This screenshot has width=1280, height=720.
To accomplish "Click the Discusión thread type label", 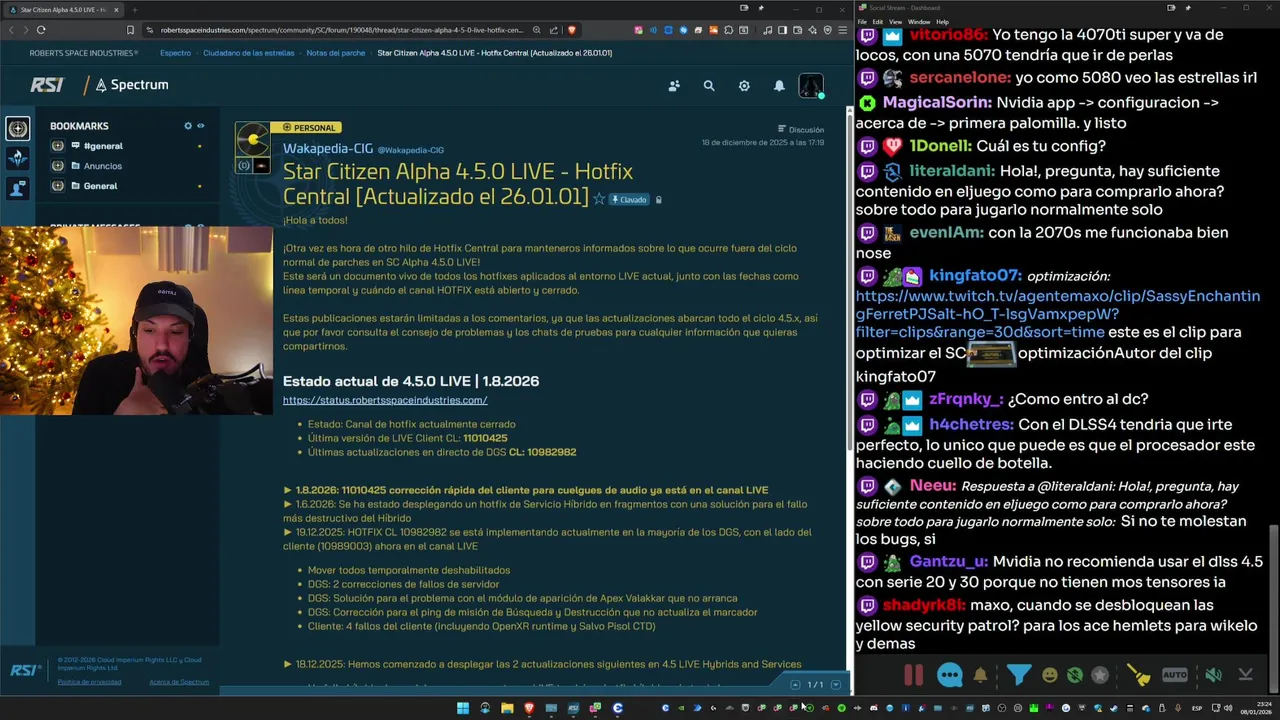I will [x=801, y=129].
